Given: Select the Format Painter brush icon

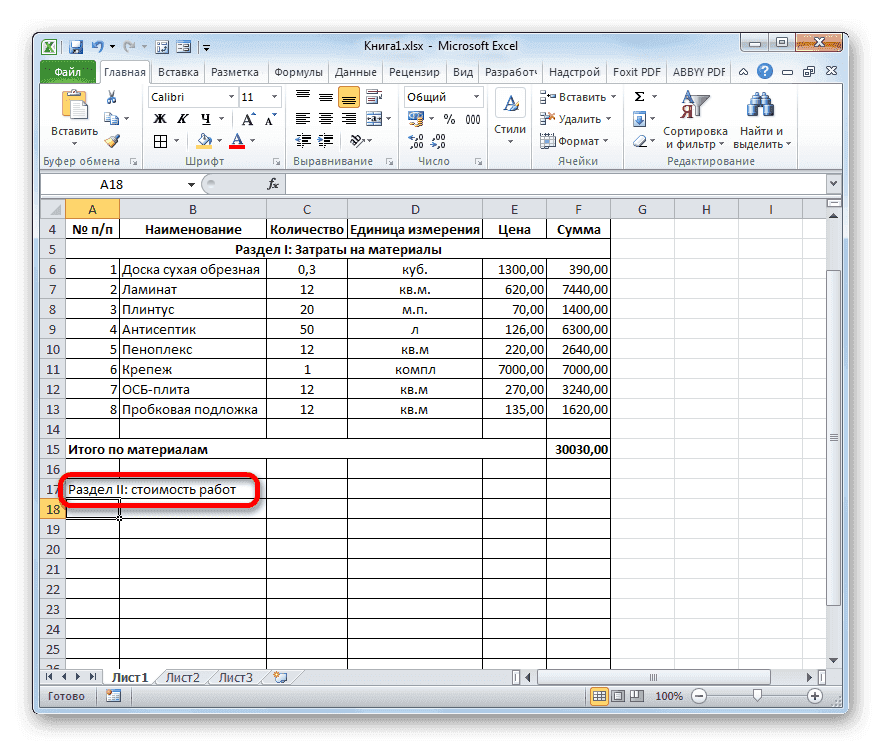Looking at the screenshot, I should pyautogui.click(x=110, y=139).
